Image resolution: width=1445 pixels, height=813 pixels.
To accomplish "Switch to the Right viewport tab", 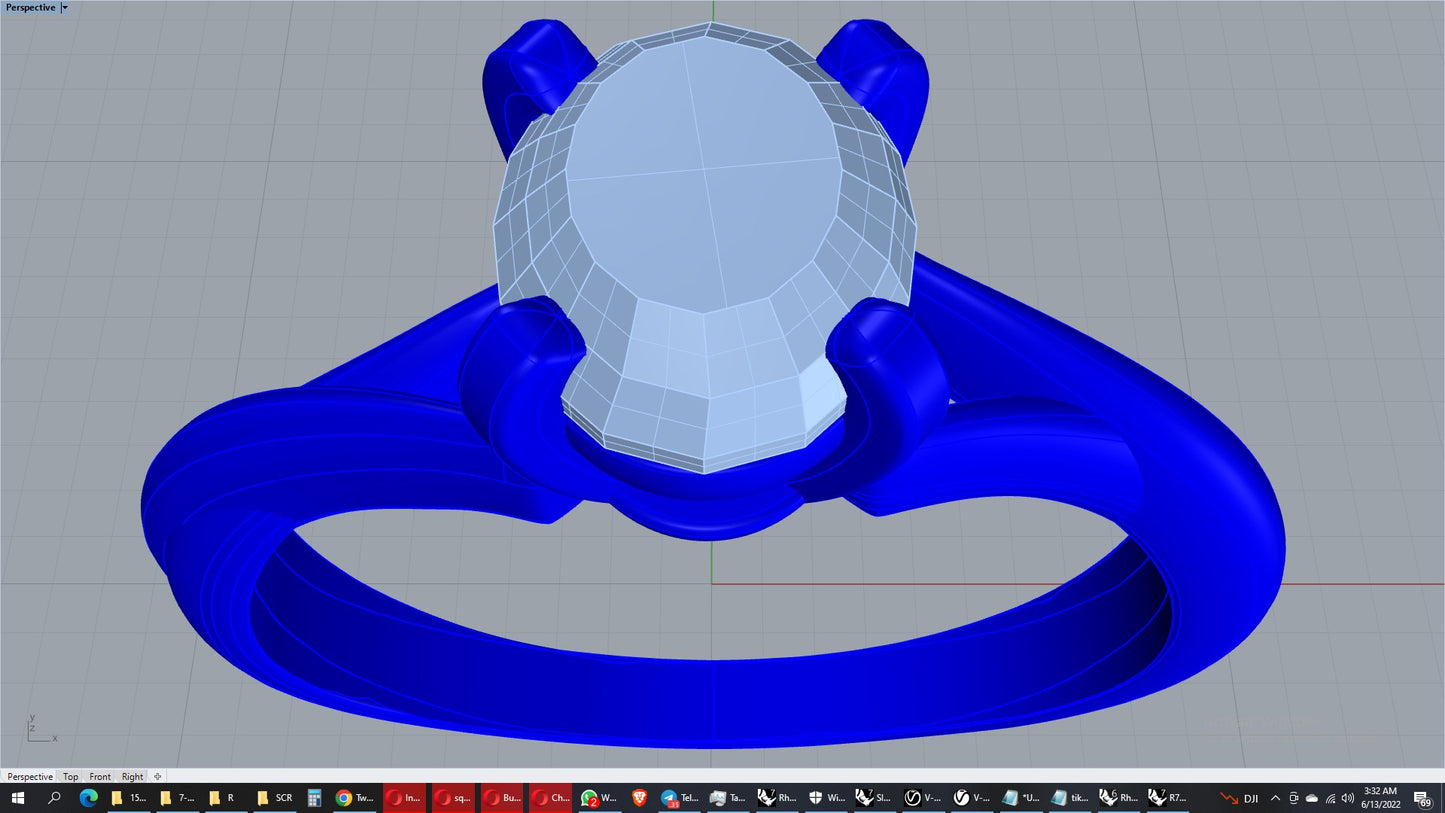I will [132, 777].
